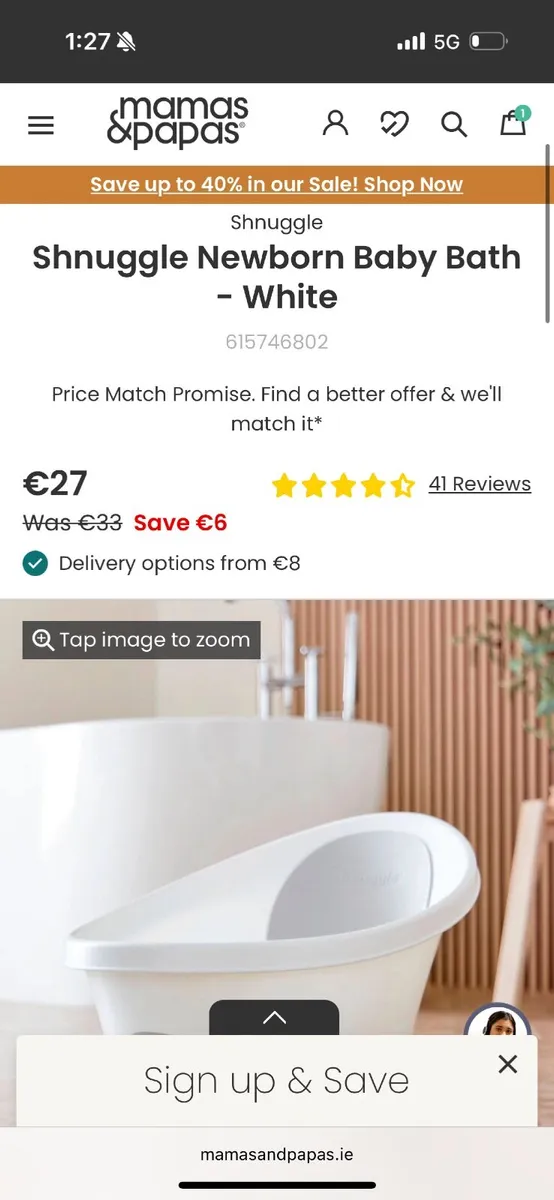Tap the Shnuggle brand name link
Viewport: 554px width, 1200px height.
pos(277,222)
